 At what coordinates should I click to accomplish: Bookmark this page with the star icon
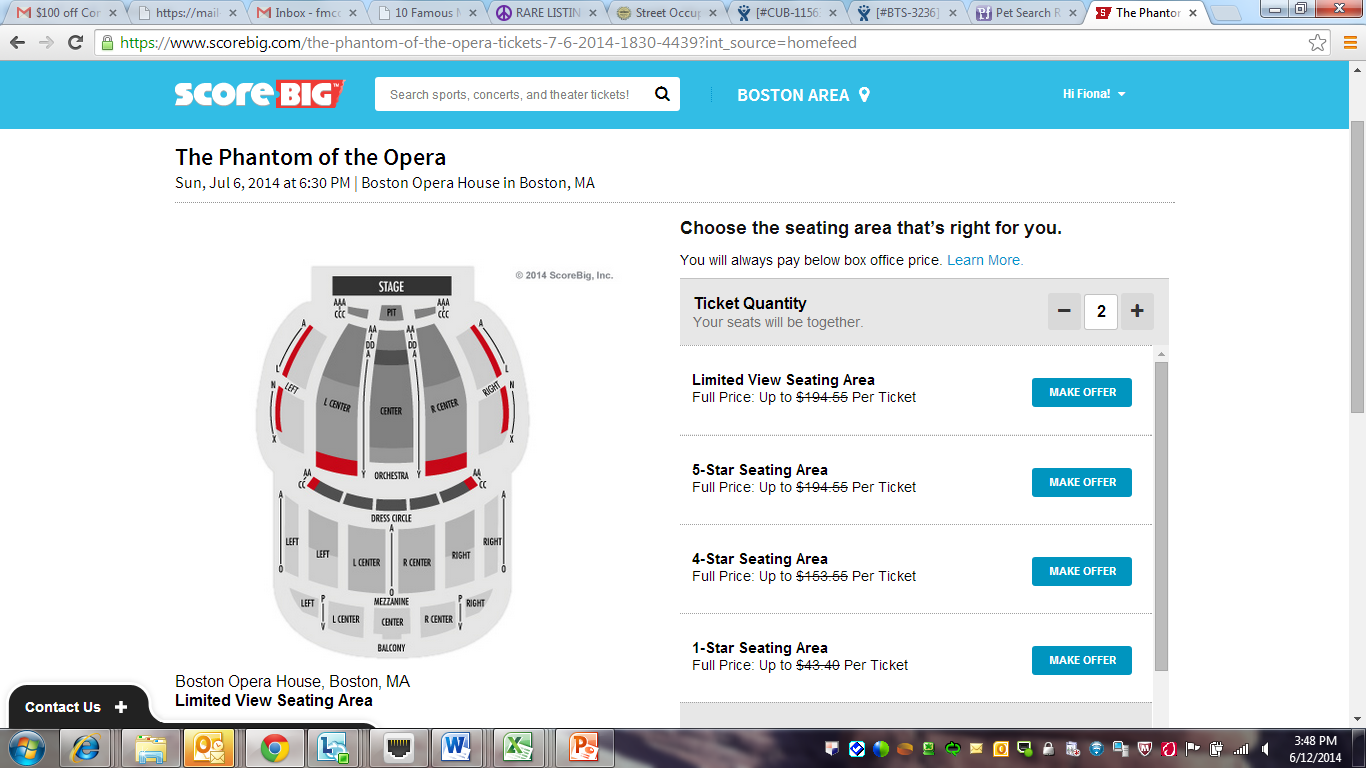pyautogui.click(x=1318, y=43)
